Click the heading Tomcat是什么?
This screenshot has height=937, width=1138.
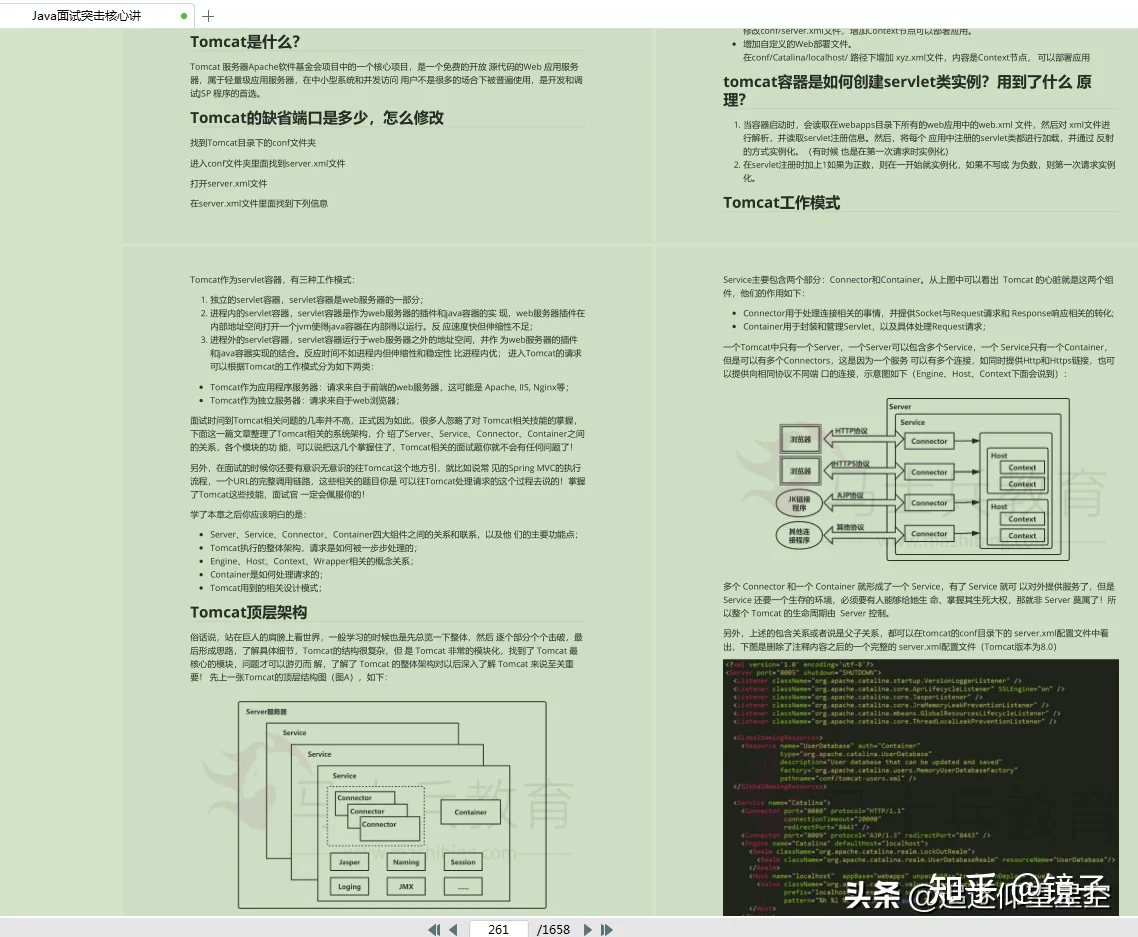click(x=245, y=41)
